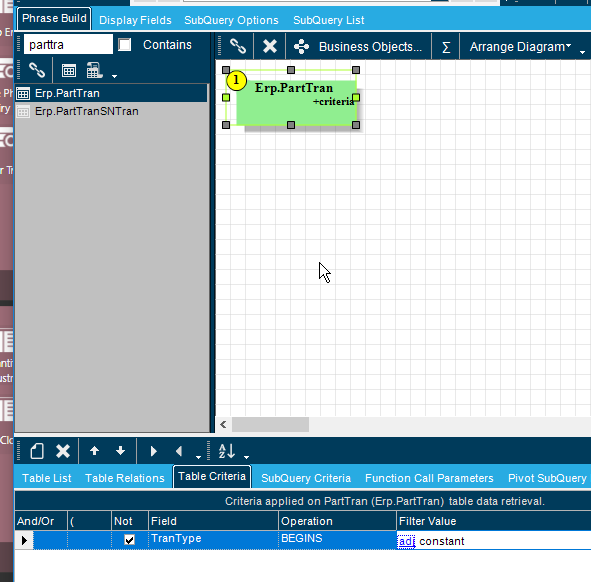Switch to Table Relations tab
591x582 pixels.
(x=125, y=478)
